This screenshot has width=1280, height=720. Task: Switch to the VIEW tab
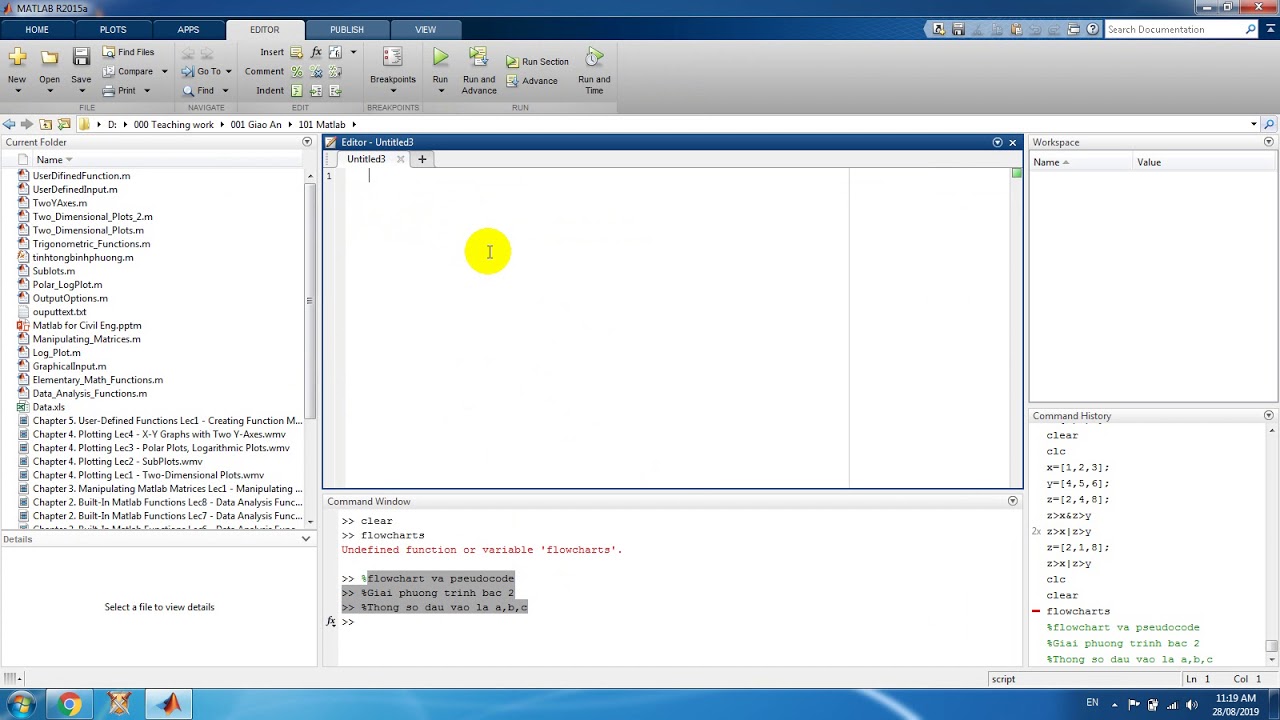(425, 29)
